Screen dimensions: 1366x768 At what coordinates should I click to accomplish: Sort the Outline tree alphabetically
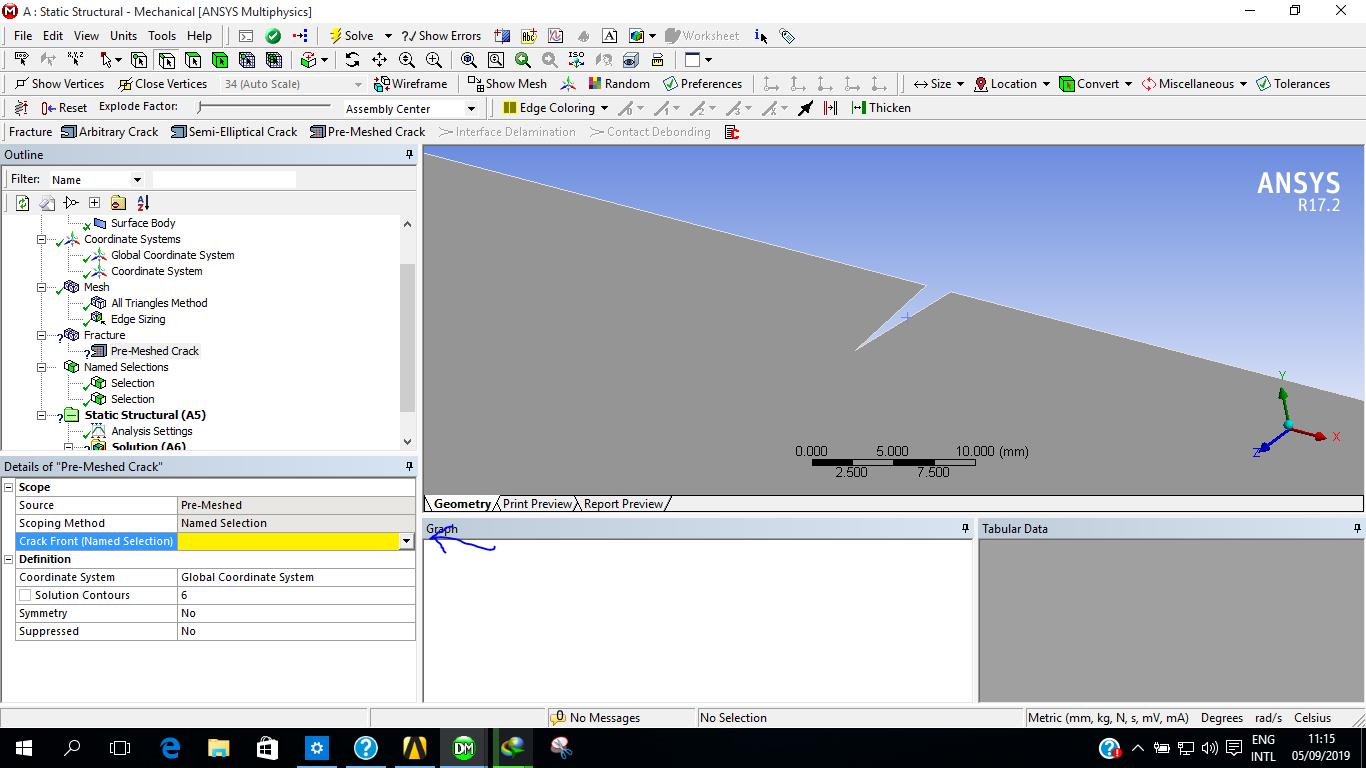143,203
